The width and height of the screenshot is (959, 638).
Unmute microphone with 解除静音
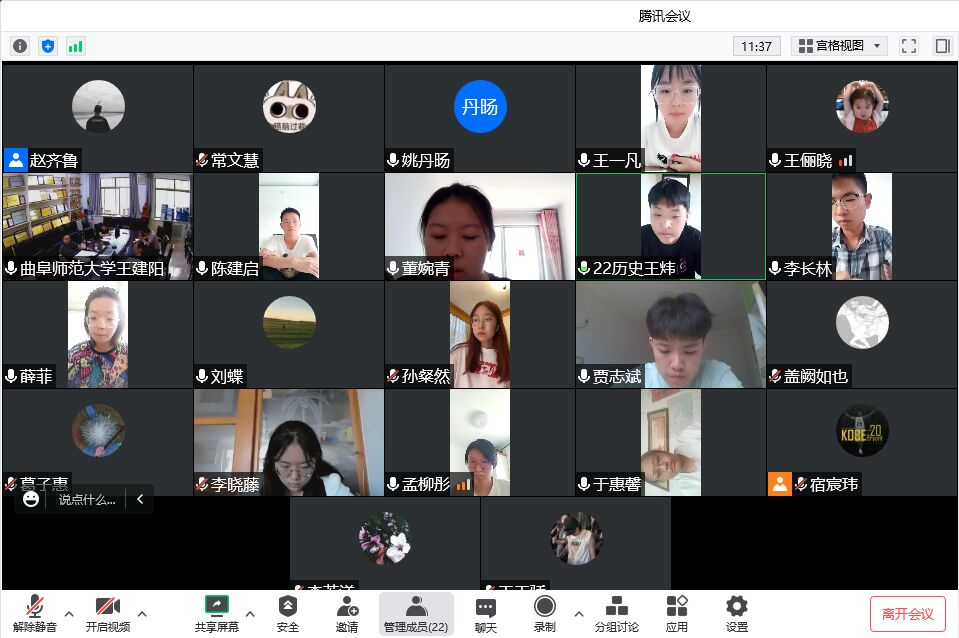pos(35,613)
